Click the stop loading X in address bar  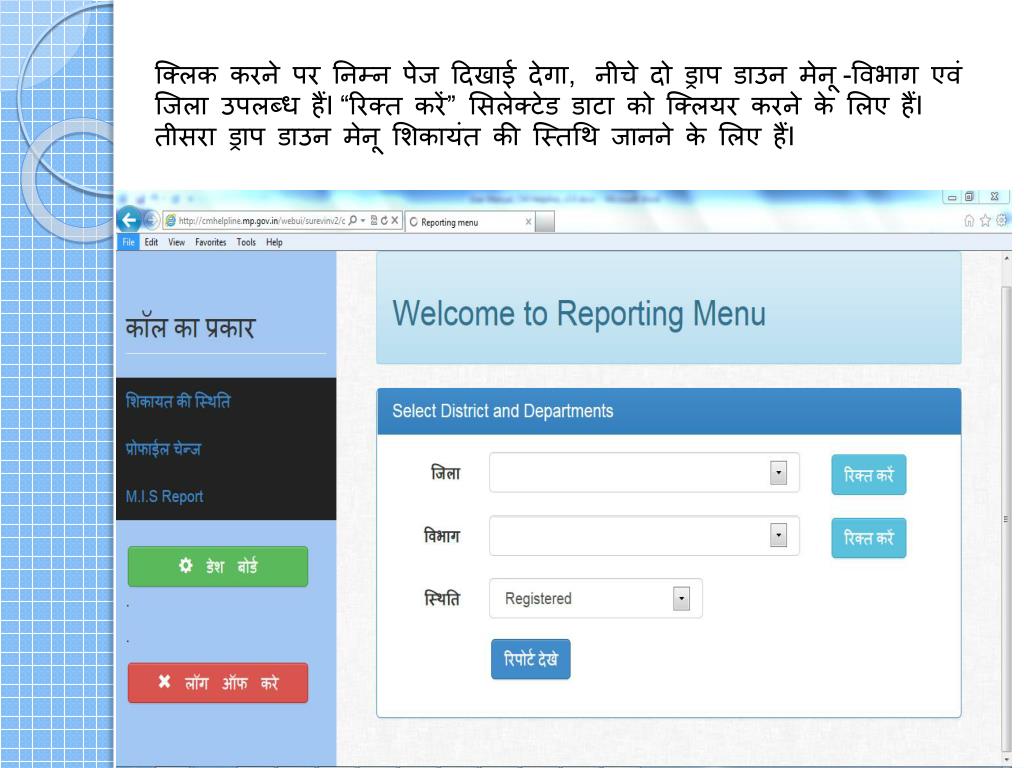pos(394,221)
